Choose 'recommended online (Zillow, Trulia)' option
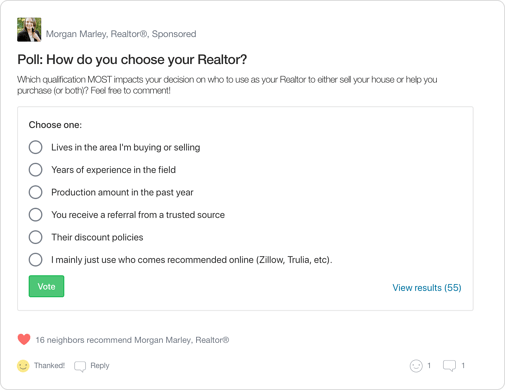 click(35, 260)
